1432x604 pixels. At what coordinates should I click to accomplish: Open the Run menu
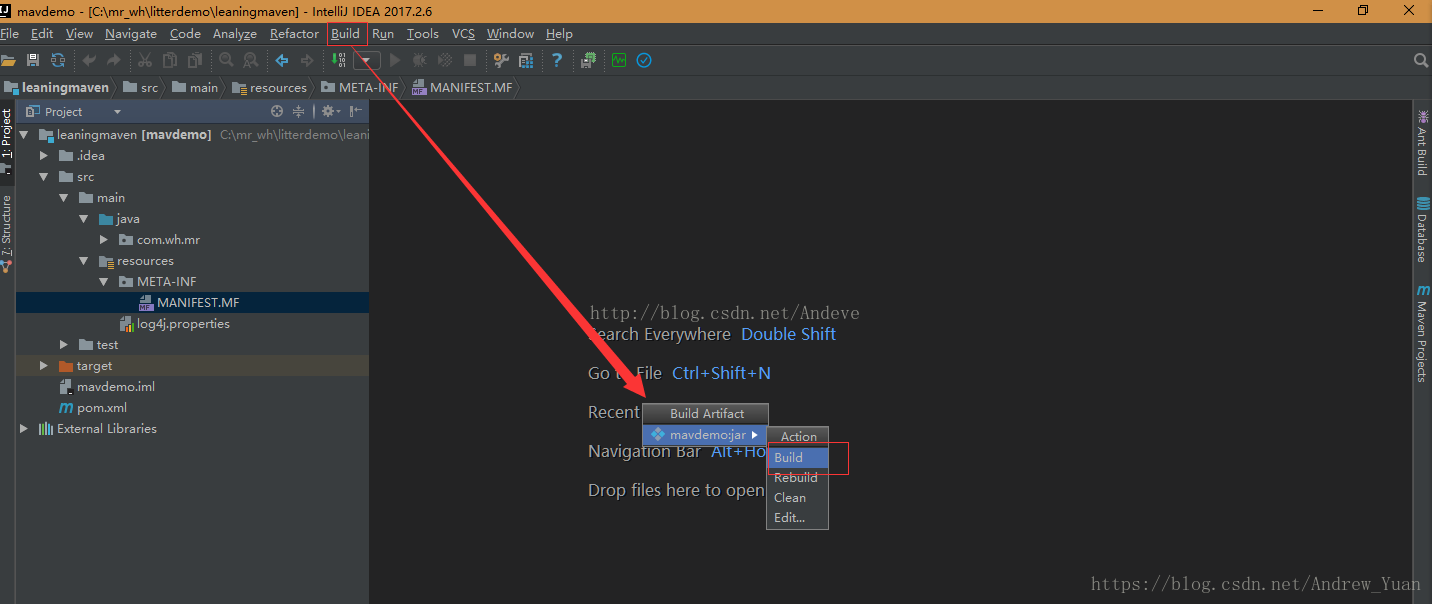pyautogui.click(x=383, y=33)
